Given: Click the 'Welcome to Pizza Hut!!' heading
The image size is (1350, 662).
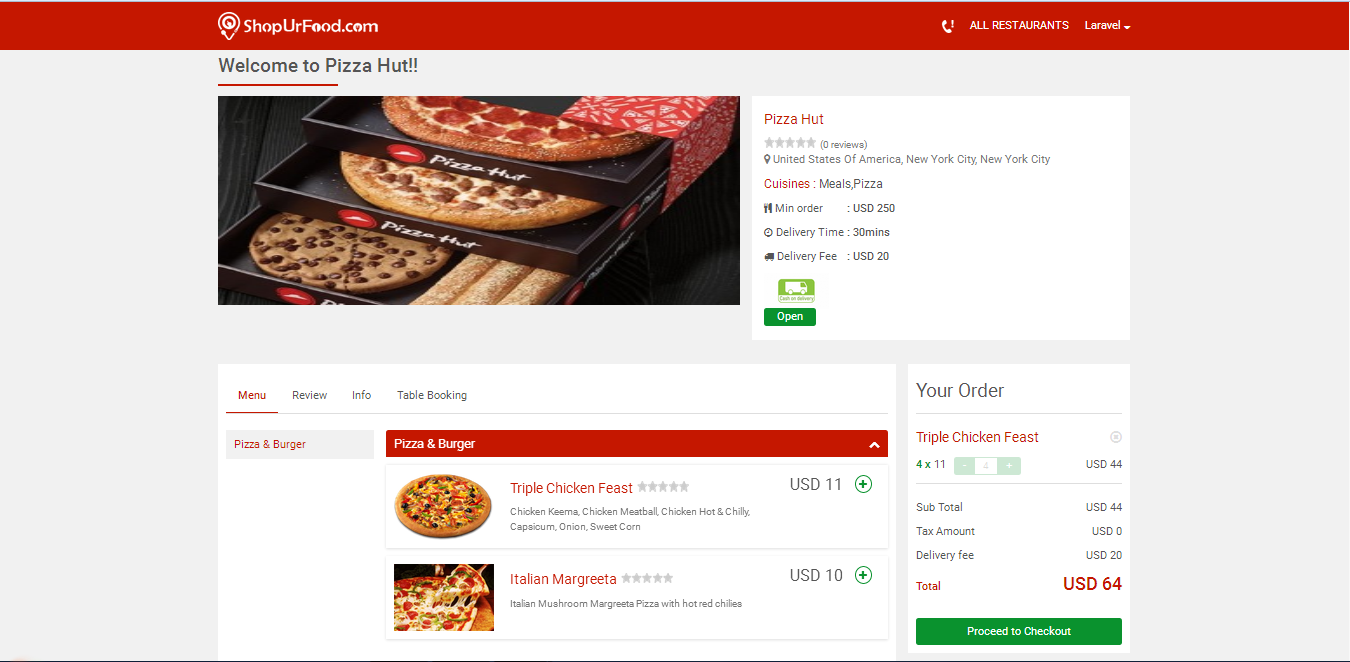Looking at the screenshot, I should pyautogui.click(x=318, y=66).
